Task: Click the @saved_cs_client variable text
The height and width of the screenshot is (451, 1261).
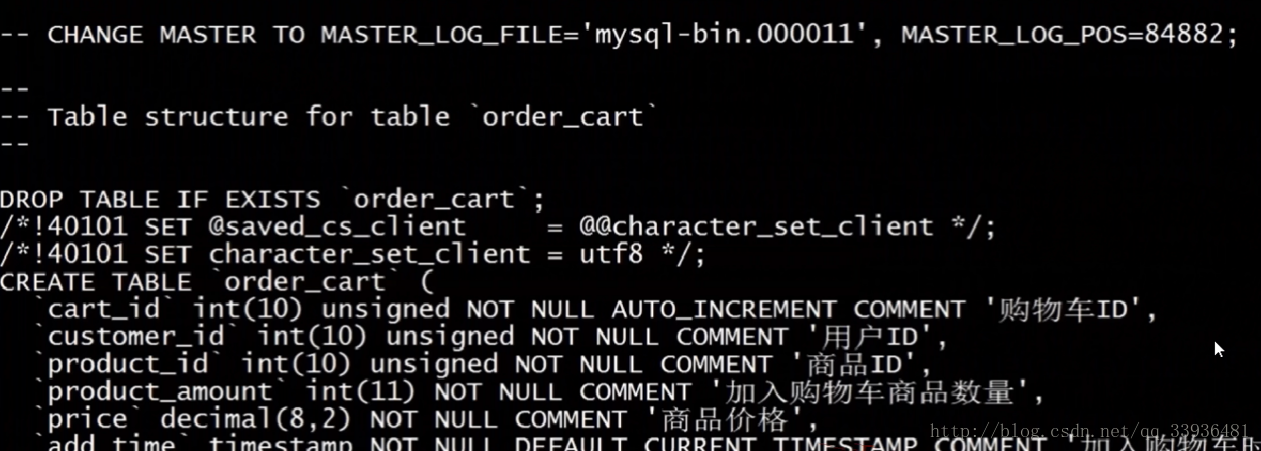Action: tap(337, 227)
